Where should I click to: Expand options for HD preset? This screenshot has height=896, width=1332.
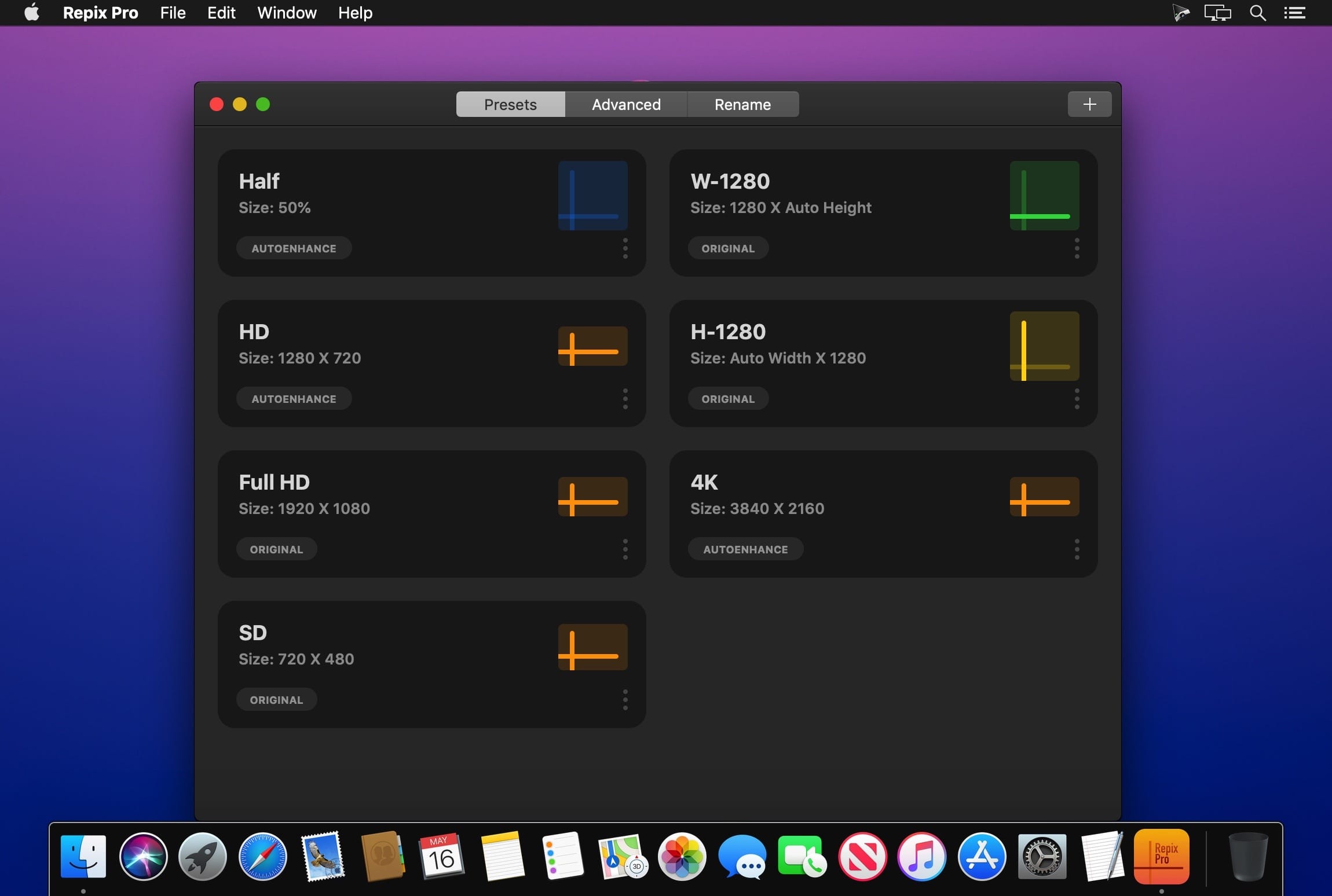pos(625,399)
